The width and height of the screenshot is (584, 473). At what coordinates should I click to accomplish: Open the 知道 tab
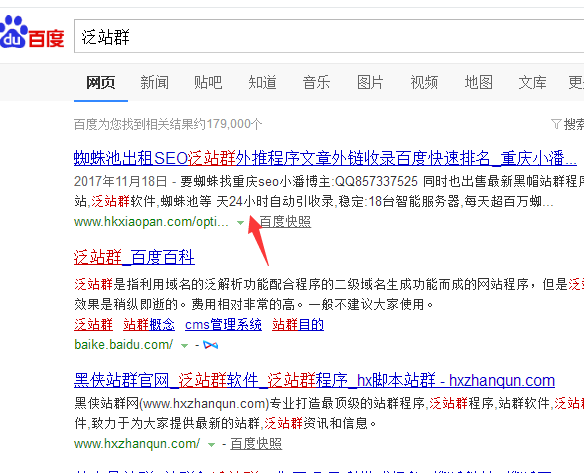click(262, 82)
